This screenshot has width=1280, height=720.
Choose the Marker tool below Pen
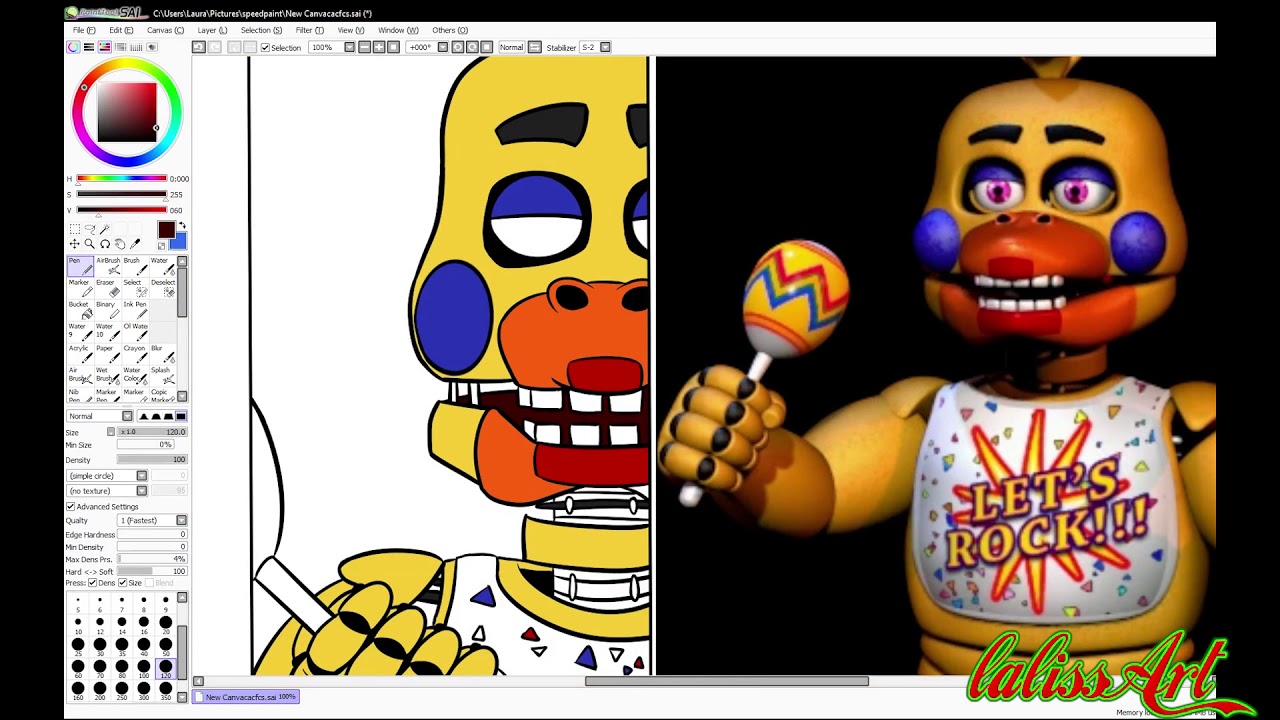pyautogui.click(x=80, y=288)
